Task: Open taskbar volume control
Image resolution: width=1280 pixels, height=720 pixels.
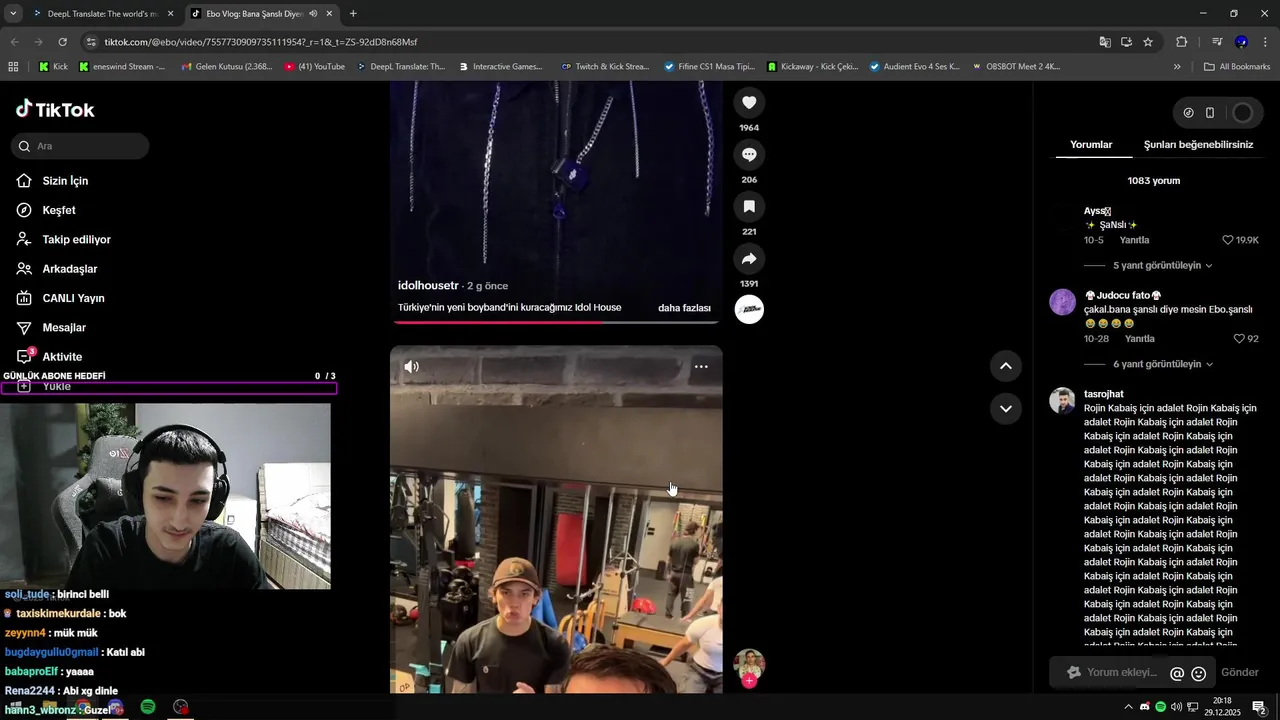Action: point(1176,707)
